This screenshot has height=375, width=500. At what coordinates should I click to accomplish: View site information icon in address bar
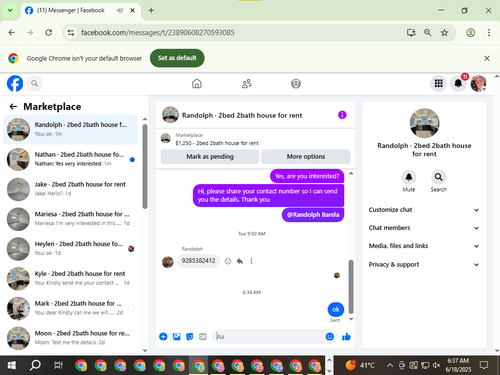[x=71, y=33]
